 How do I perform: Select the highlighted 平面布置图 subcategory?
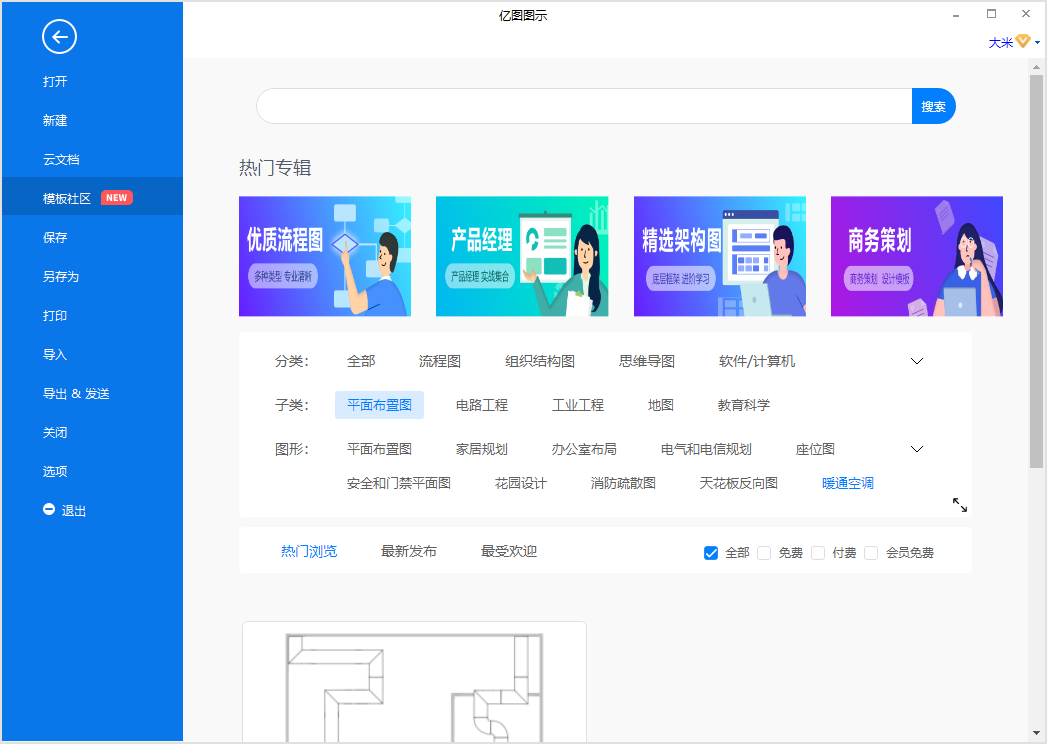pyautogui.click(x=379, y=405)
